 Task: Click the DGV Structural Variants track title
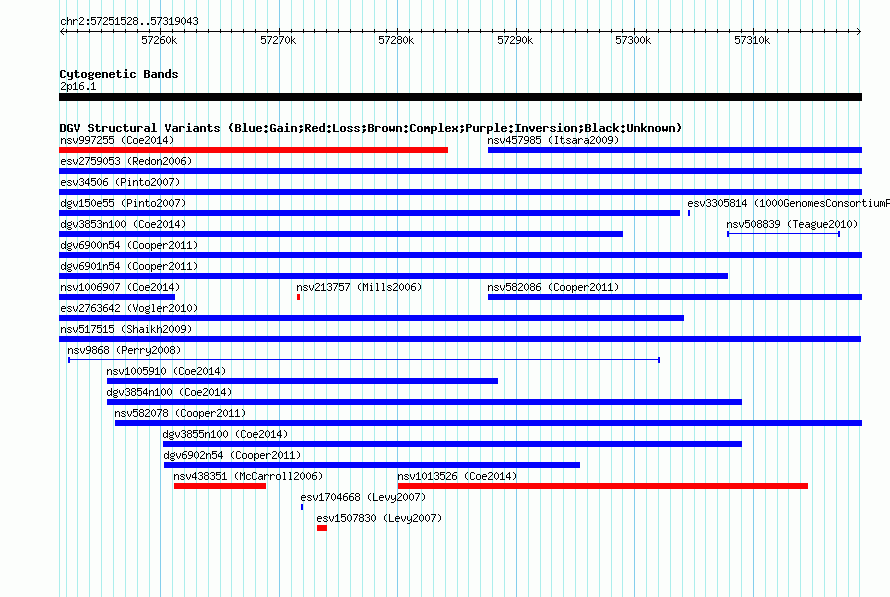pyautogui.click(x=371, y=128)
